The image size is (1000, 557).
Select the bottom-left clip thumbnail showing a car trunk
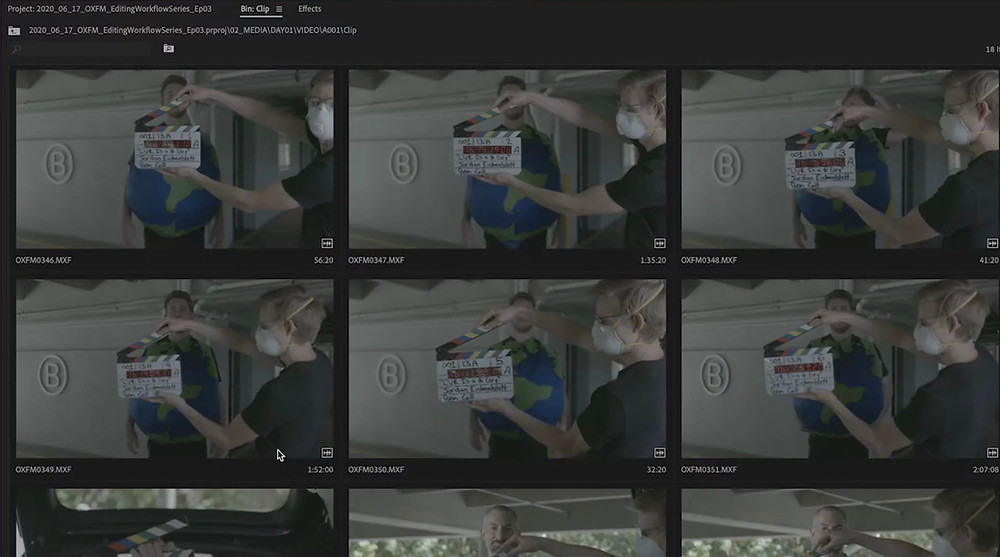pyautogui.click(x=175, y=523)
